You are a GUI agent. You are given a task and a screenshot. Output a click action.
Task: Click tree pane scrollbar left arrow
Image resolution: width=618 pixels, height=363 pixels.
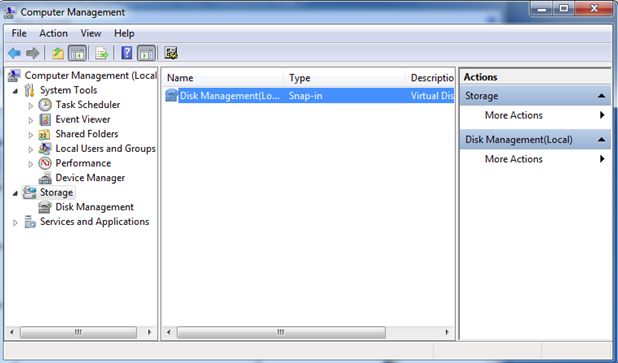pyautogui.click(x=12, y=332)
